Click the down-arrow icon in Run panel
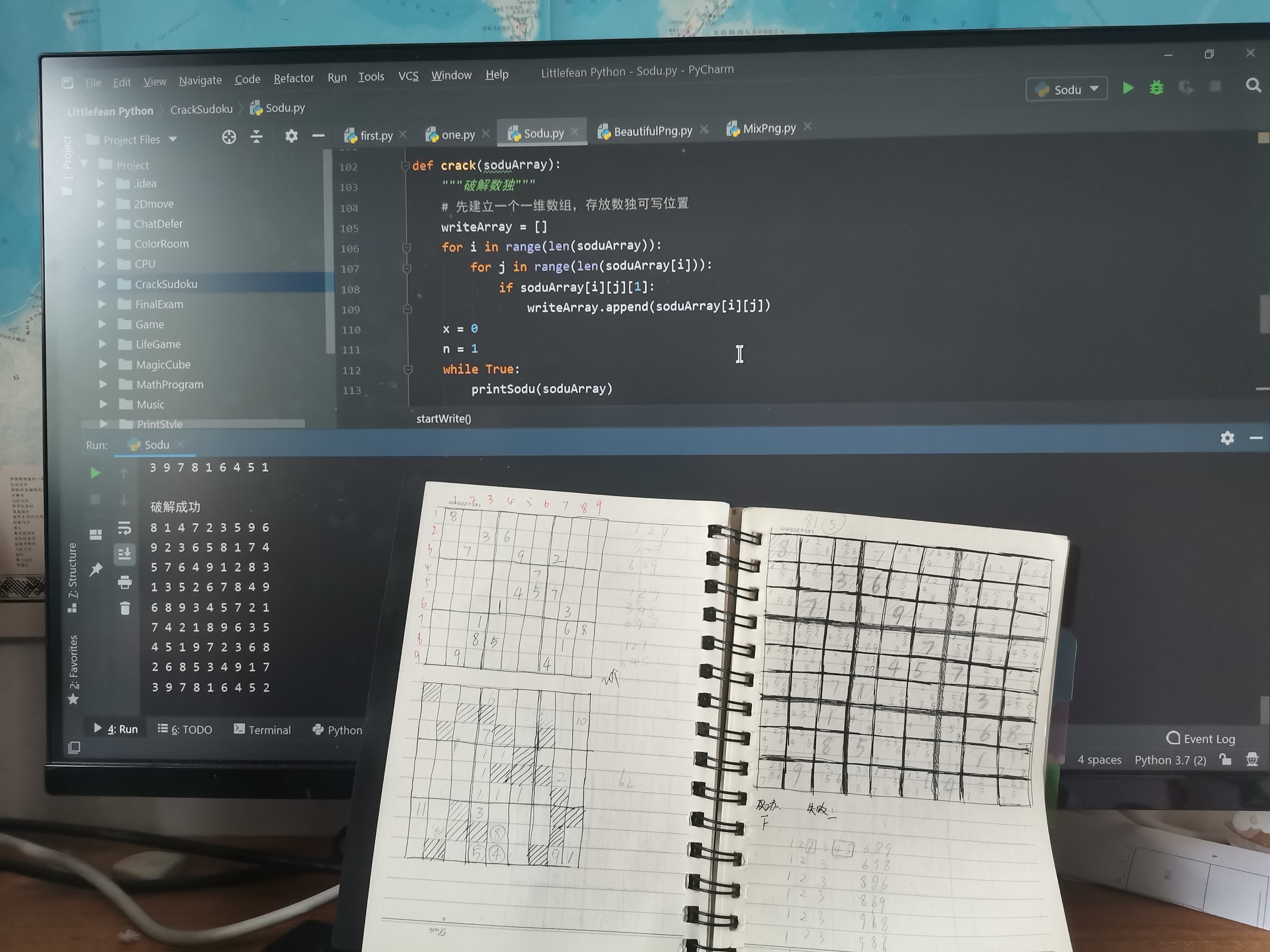Image resolution: width=1270 pixels, height=952 pixels. click(124, 500)
